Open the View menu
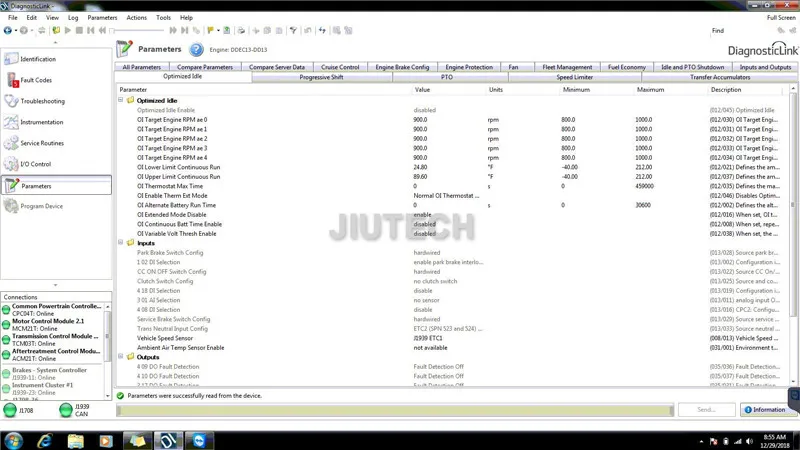800x450 pixels. coord(52,17)
